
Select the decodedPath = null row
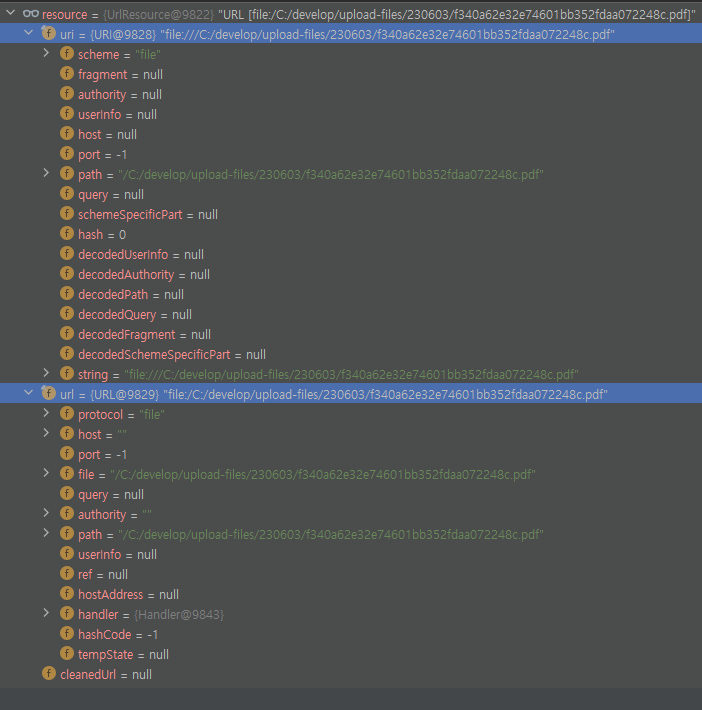(x=351, y=294)
